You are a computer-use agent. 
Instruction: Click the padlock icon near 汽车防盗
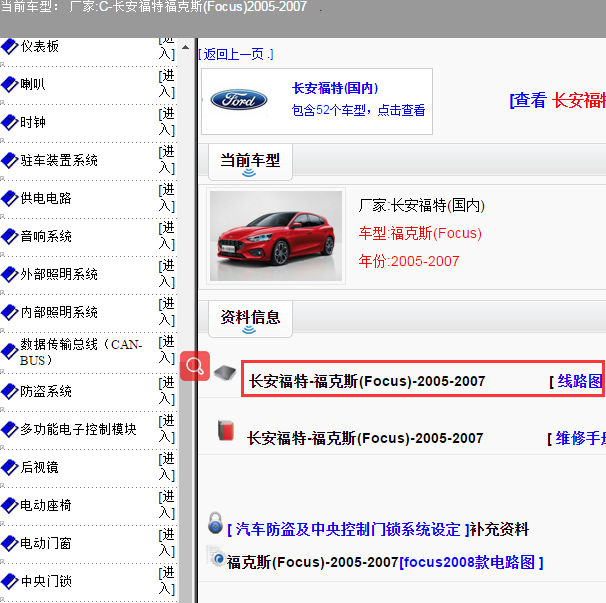click(x=215, y=523)
